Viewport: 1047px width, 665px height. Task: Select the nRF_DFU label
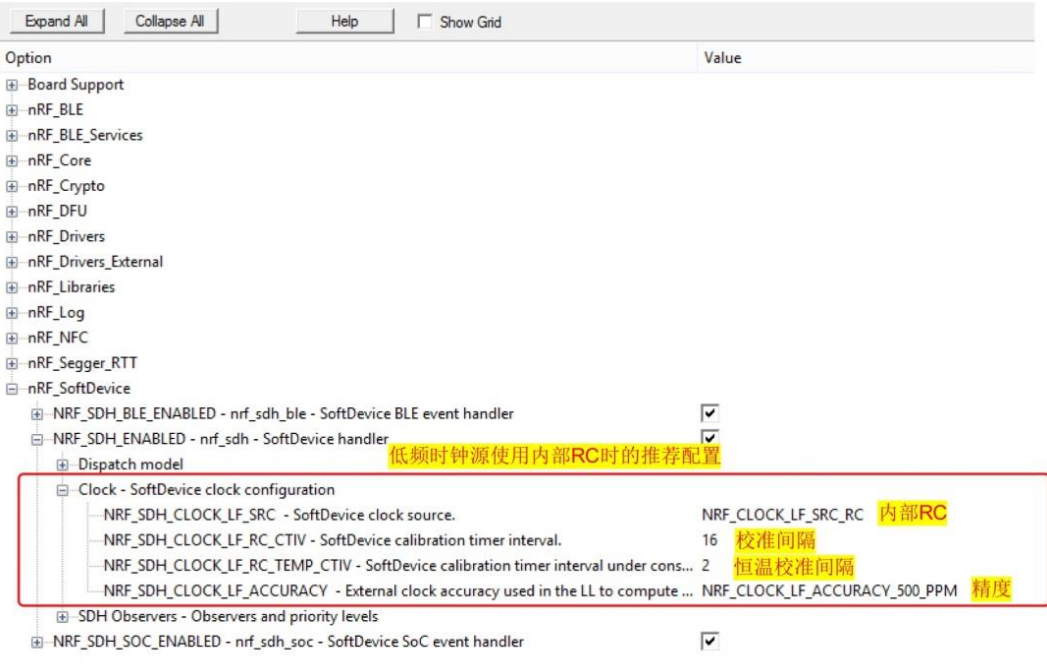coord(57,211)
